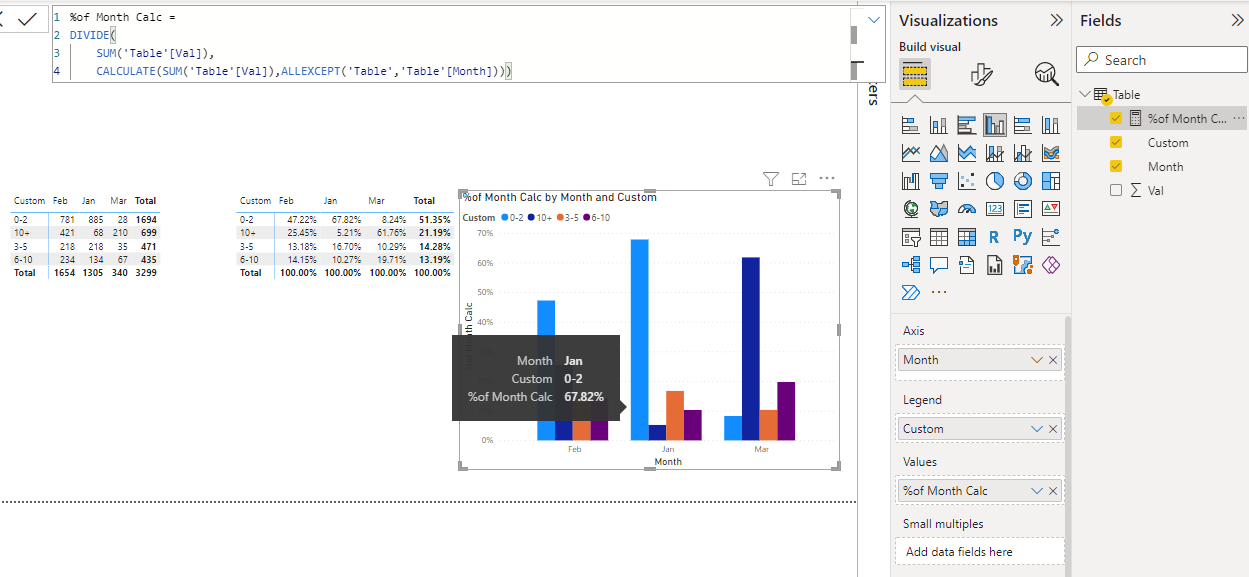Screen dimensions: 1249x577
Task: Select the scatter chart visual
Action: 967,181
